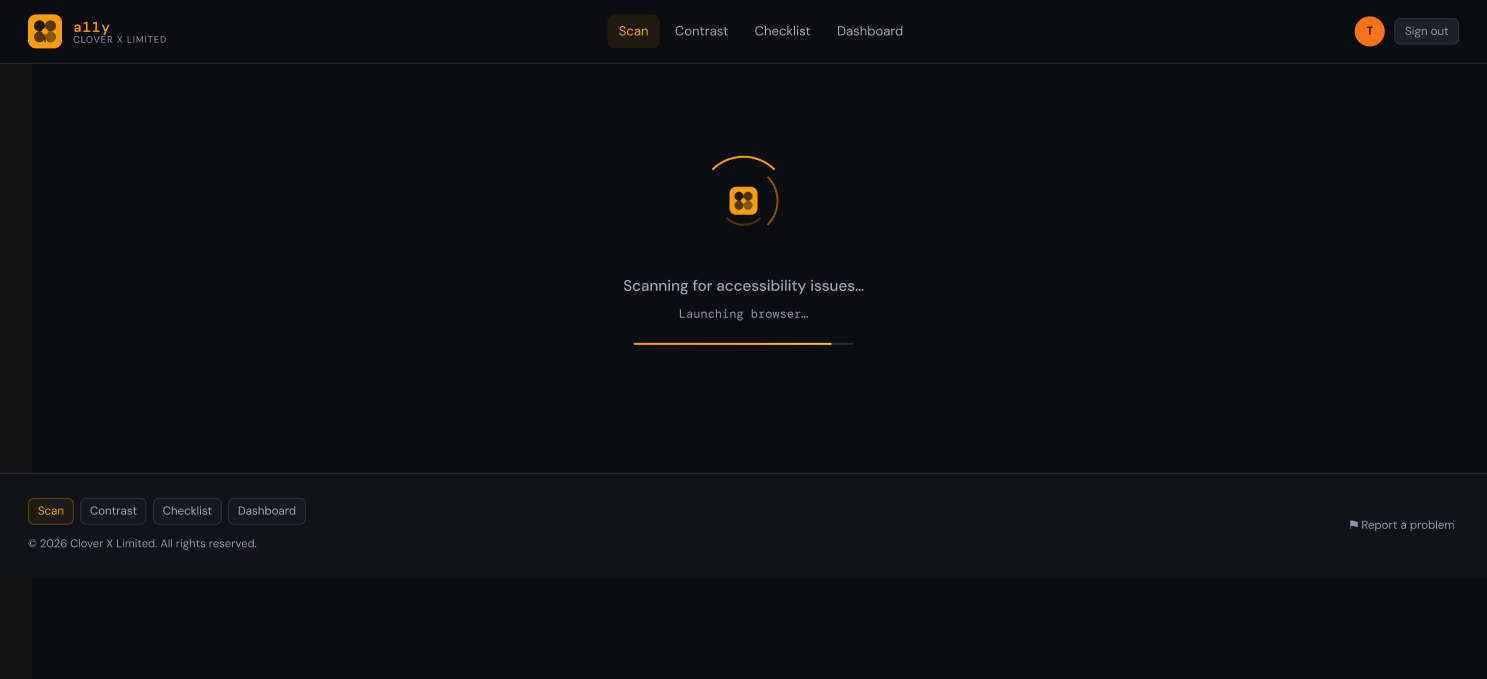This screenshot has width=1487, height=679.
Task: Click the flag icon beside Report a problem
Action: coord(1353,525)
